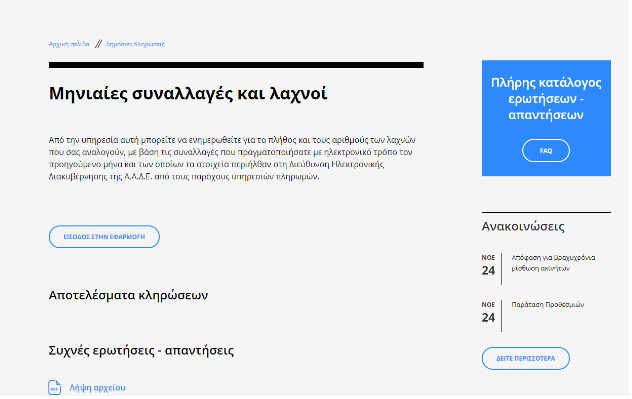Open the 'Δημόσιες Κληρώσεις' breadcrumb link
This screenshot has width=632, height=399.
[x=135, y=44]
